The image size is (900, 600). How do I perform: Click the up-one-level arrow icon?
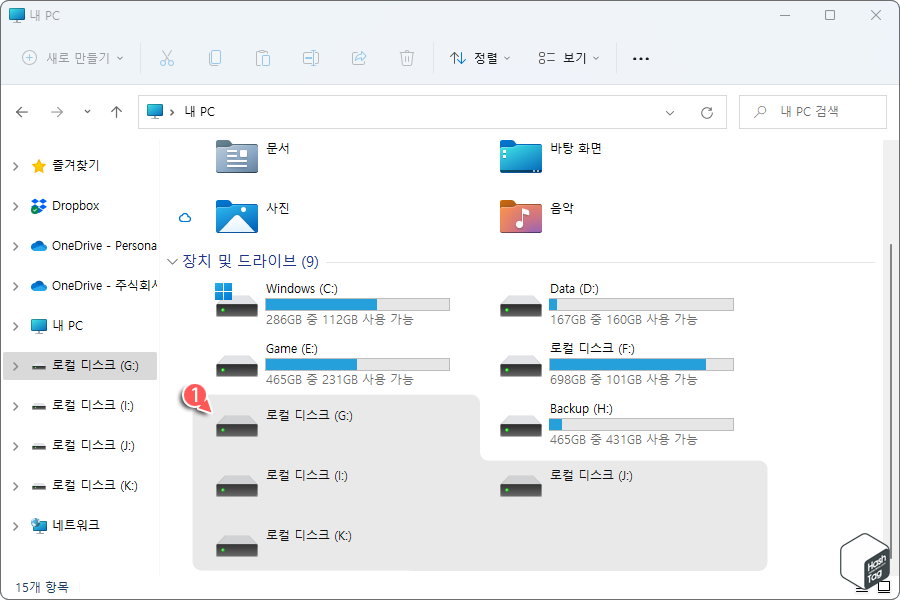pyautogui.click(x=116, y=112)
